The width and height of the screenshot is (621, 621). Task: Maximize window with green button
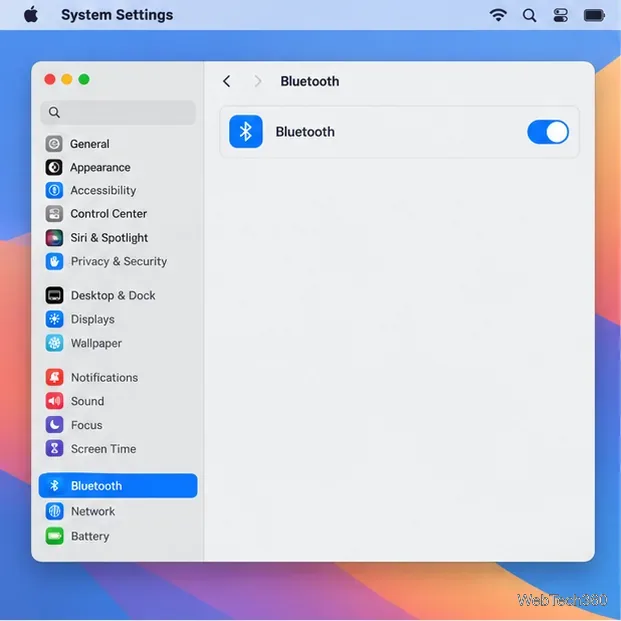[84, 79]
